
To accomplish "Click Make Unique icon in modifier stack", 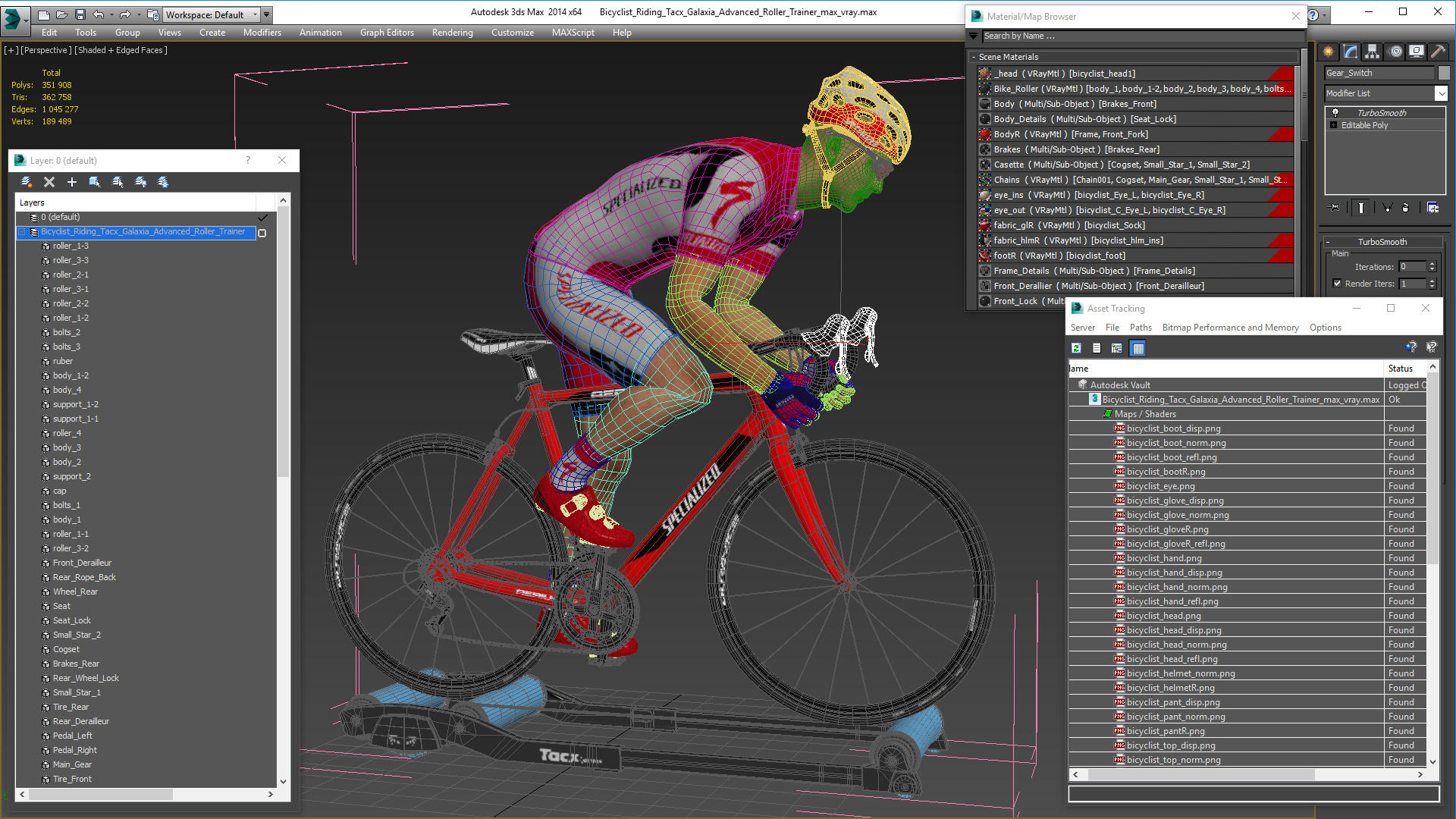I will [x=1387, y=208].
